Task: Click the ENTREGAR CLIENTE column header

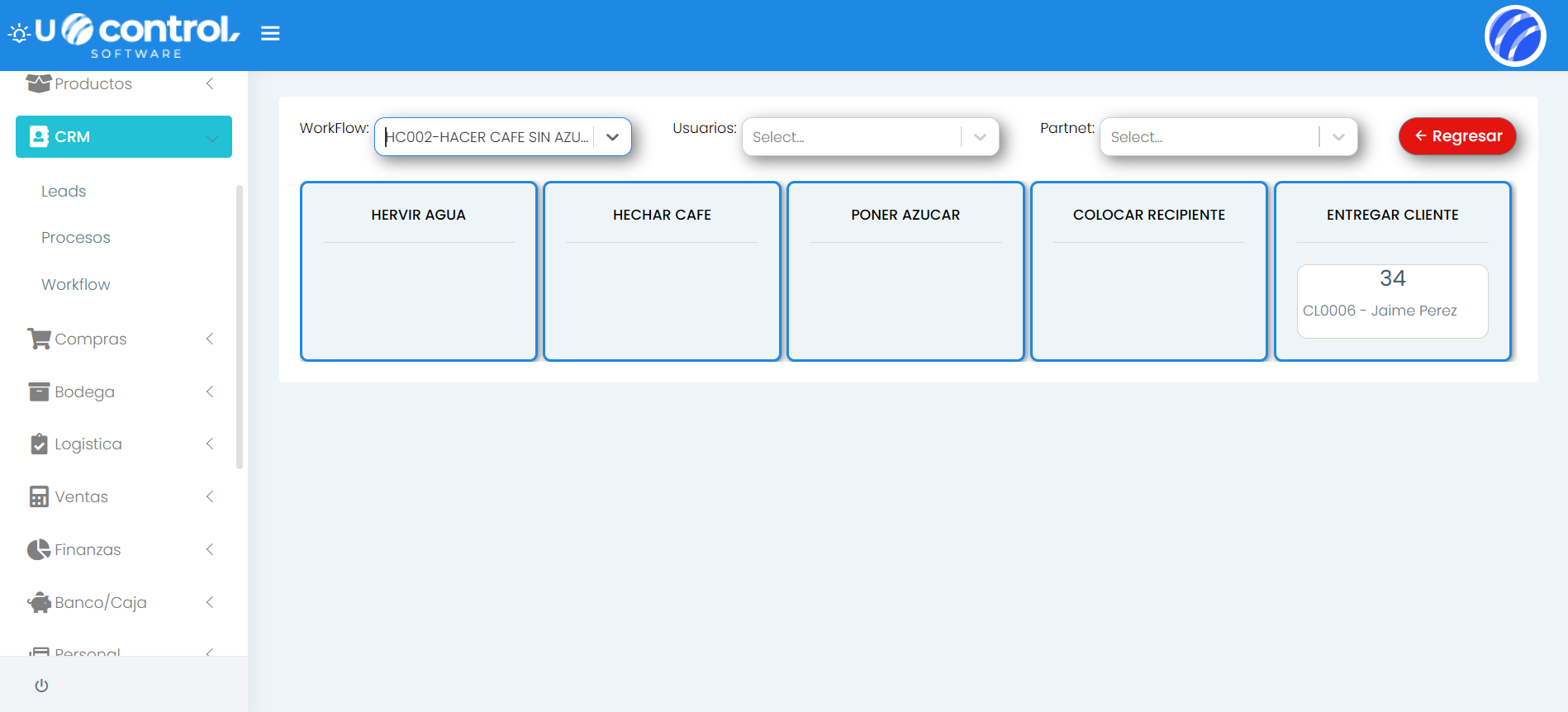Action: point(1393,215)
